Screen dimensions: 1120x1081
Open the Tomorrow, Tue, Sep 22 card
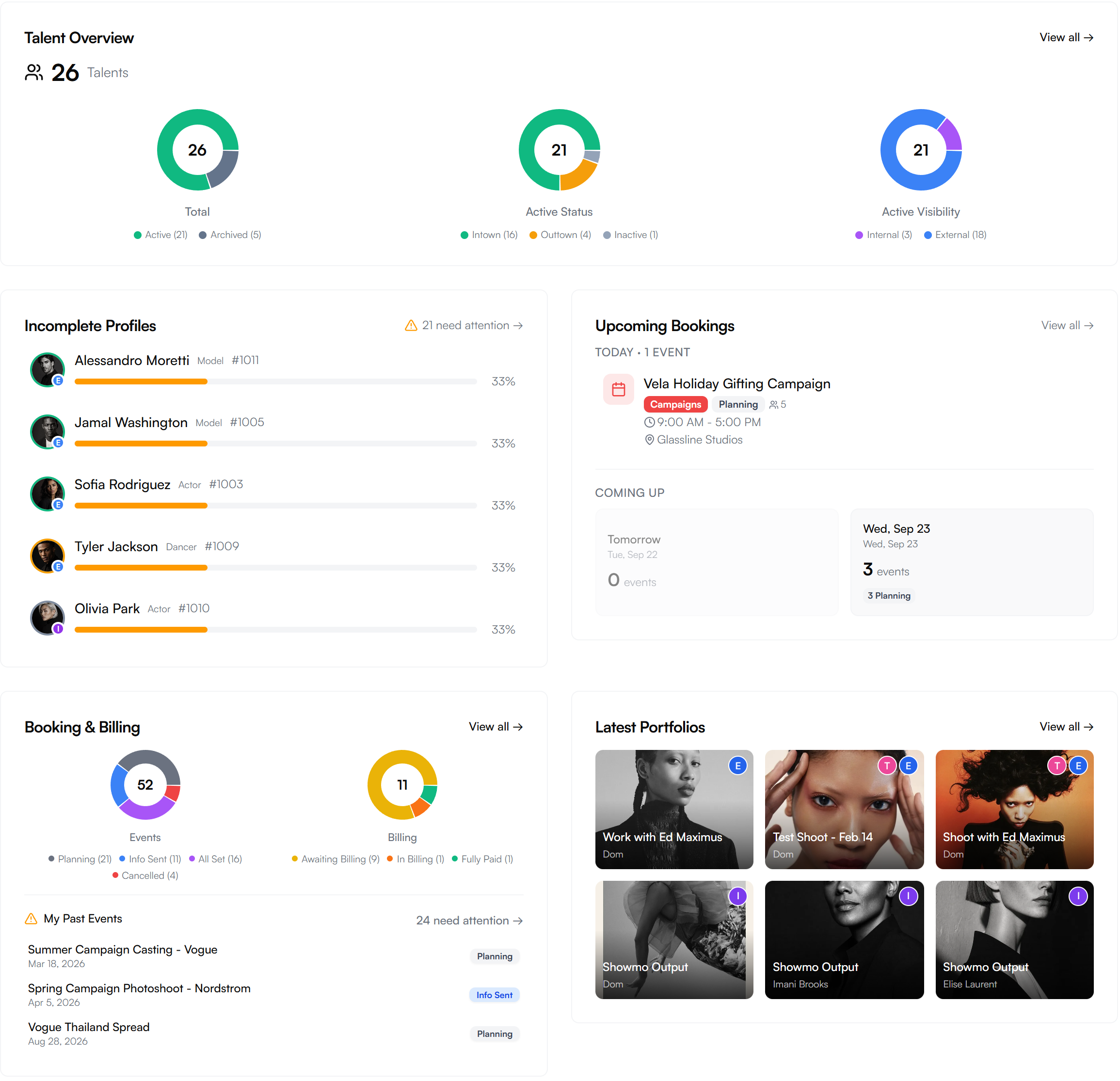pyautogui.click(x=717, y=562)
